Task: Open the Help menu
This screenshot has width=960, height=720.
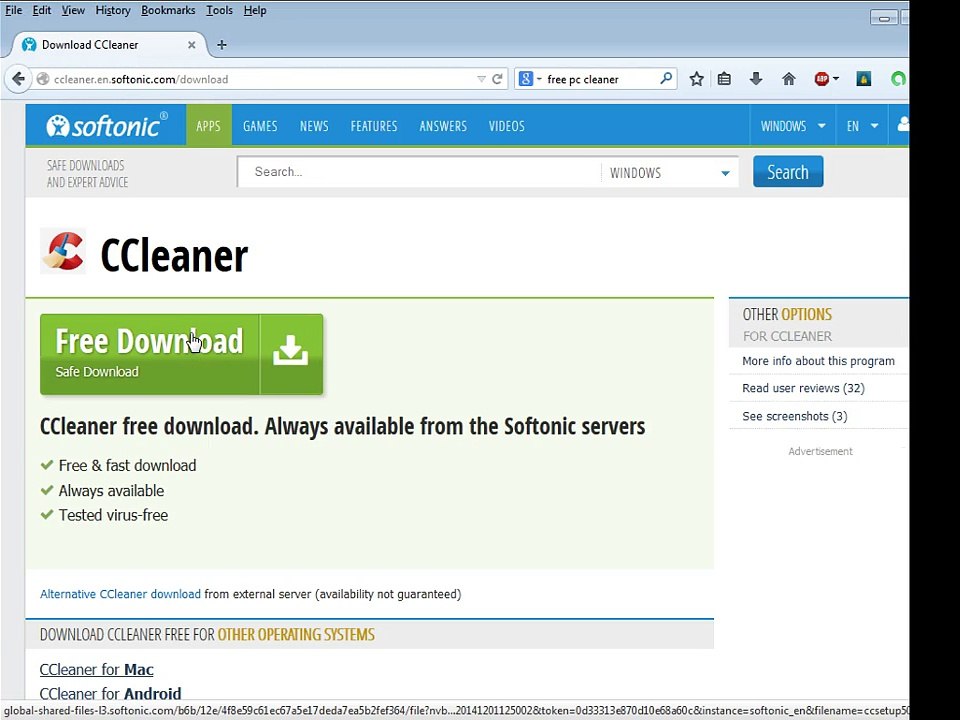Action: click(255, 10)
